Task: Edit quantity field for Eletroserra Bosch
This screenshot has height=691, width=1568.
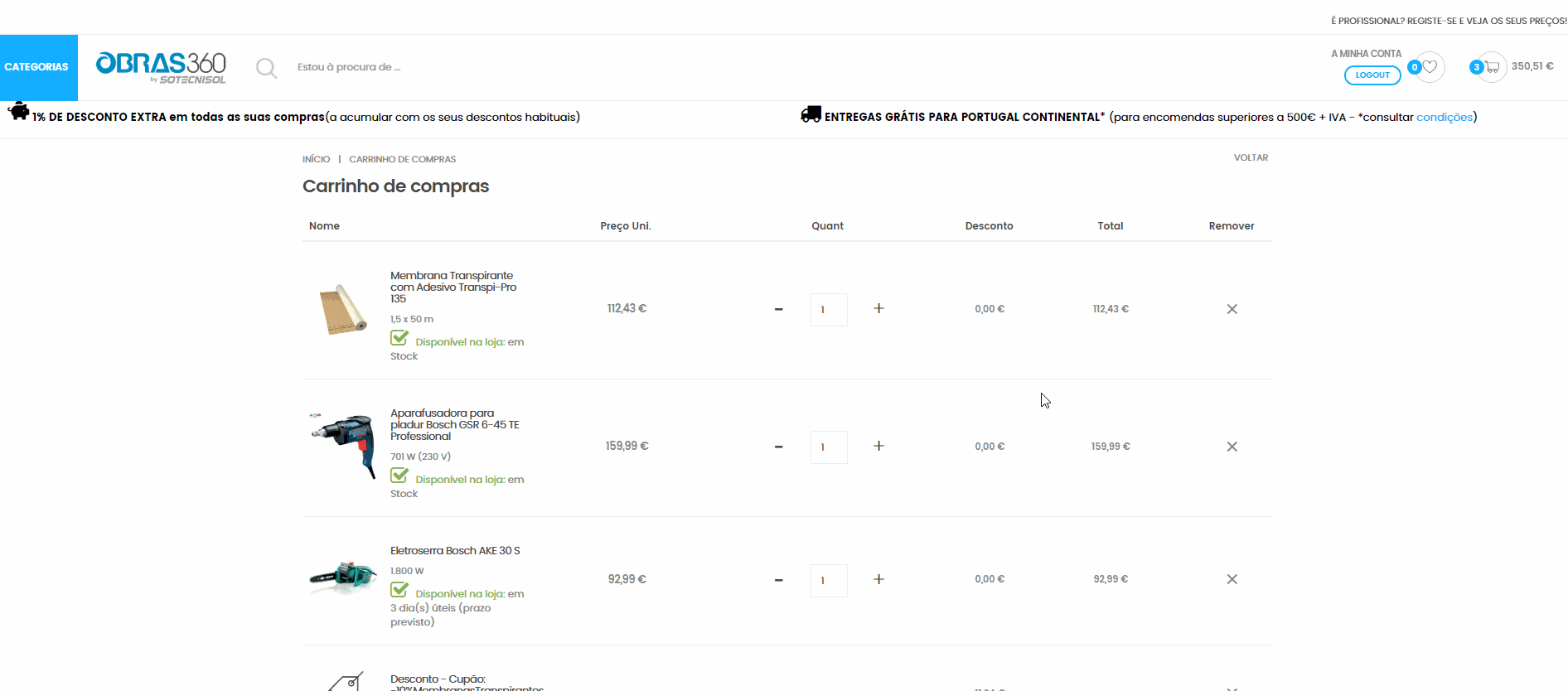Action: [x=829, y=581]
